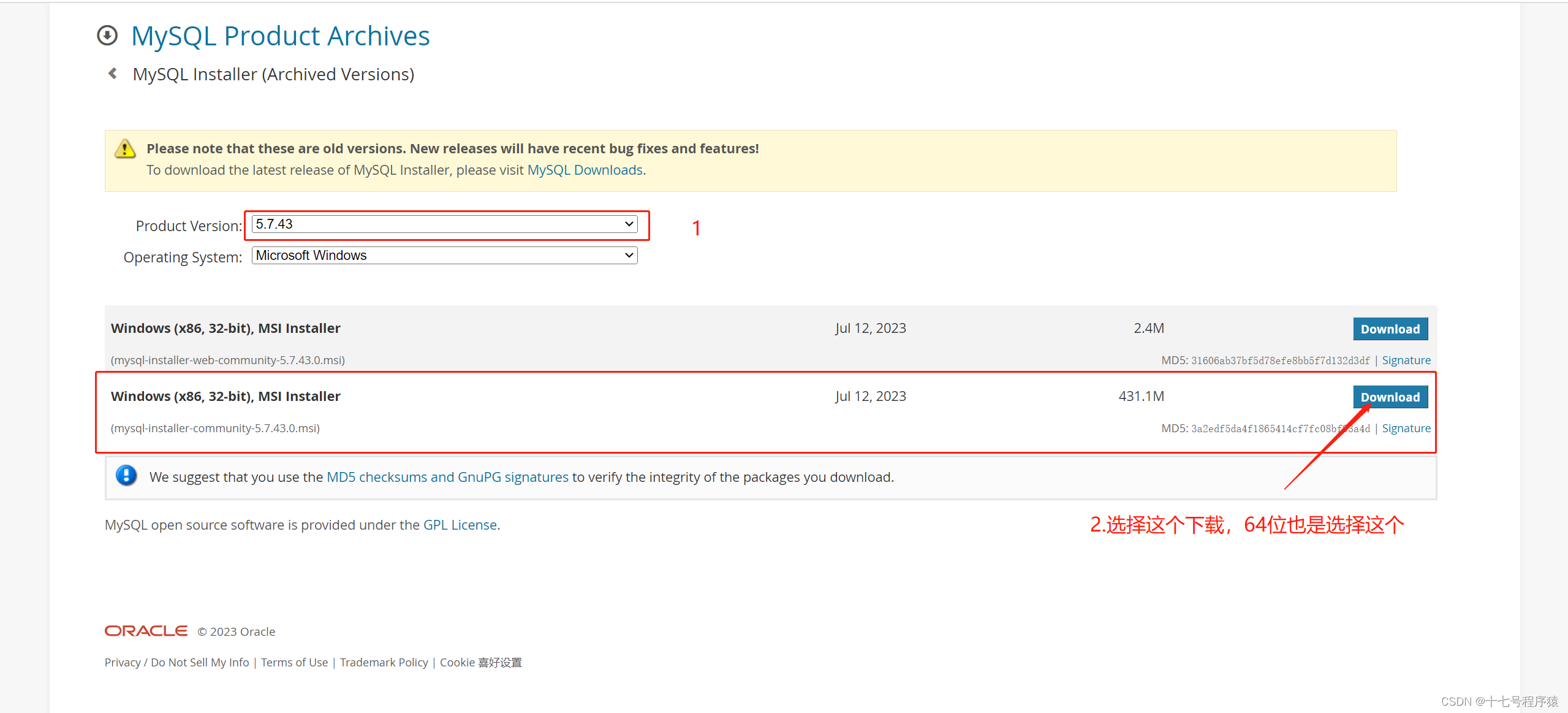Open the Cookie preferences link
The width and height of the screenshot is (1568, 713).
tap(480, 663)
